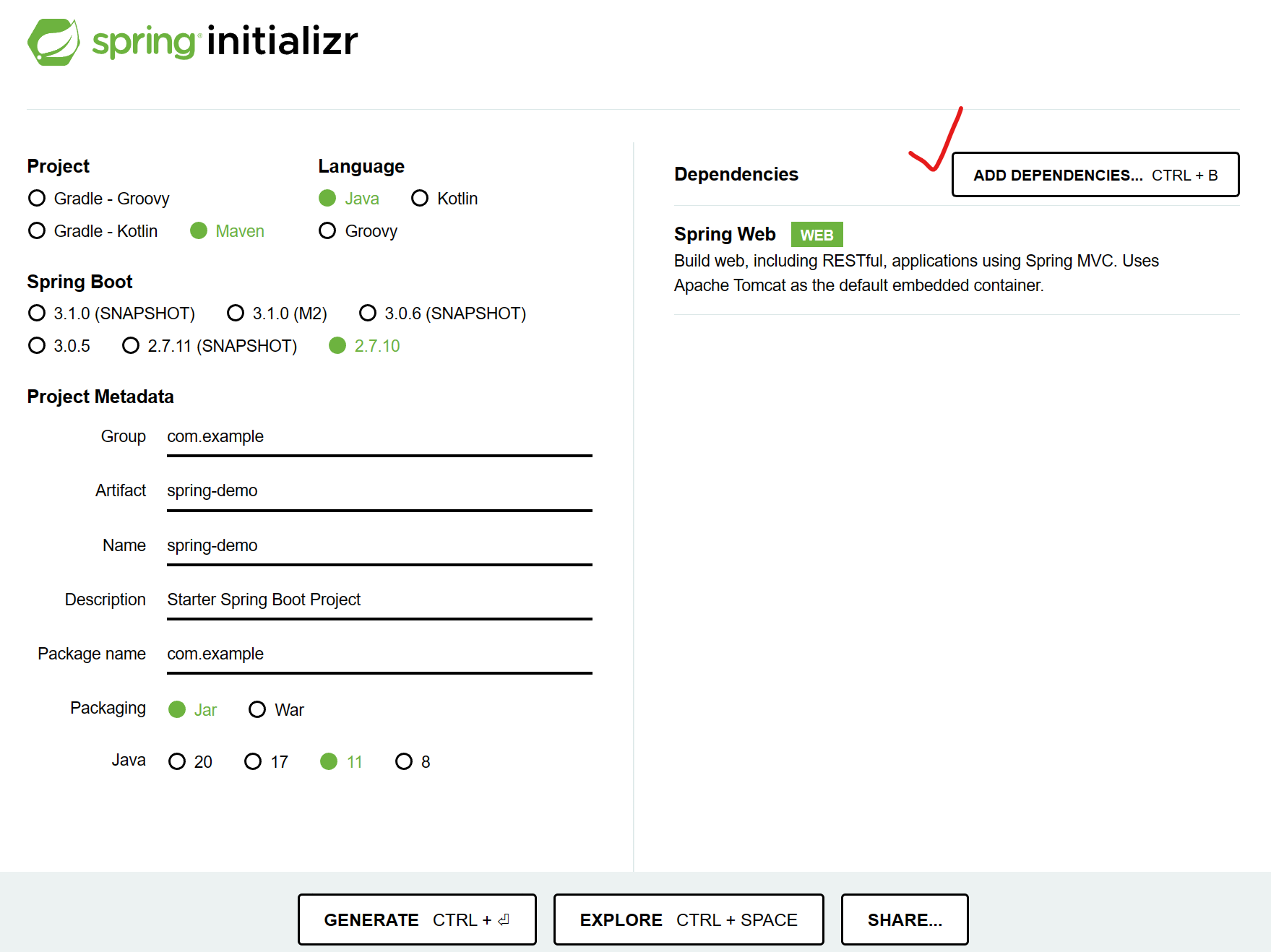Open Add Dependencies dialog
The image size is (1271, 952).
point(1095,175)
